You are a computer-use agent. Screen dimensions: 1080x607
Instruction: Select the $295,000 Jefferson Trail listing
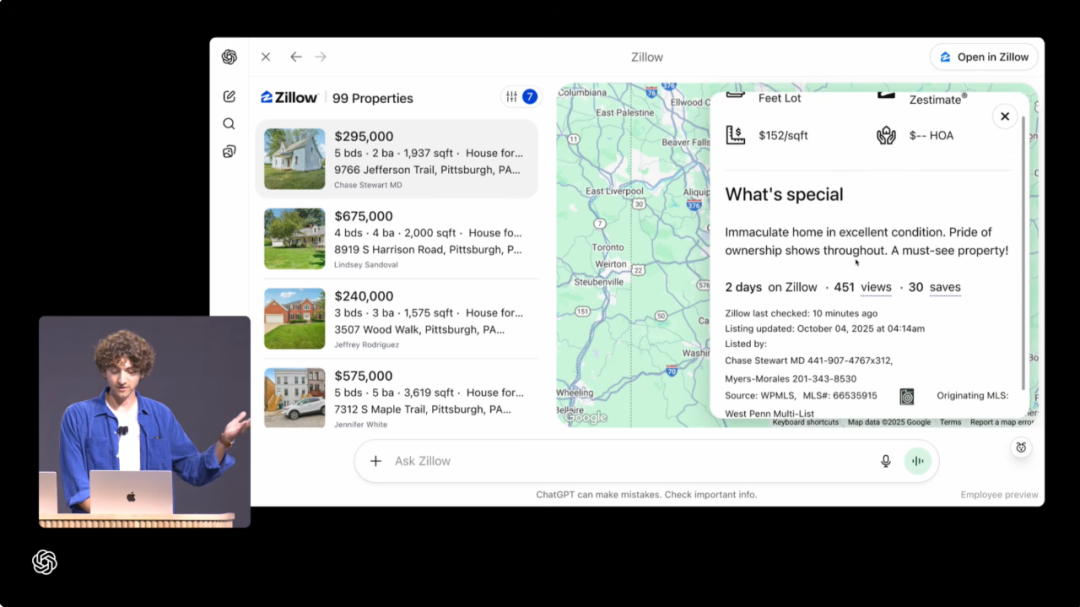click(x=427, y=158)
